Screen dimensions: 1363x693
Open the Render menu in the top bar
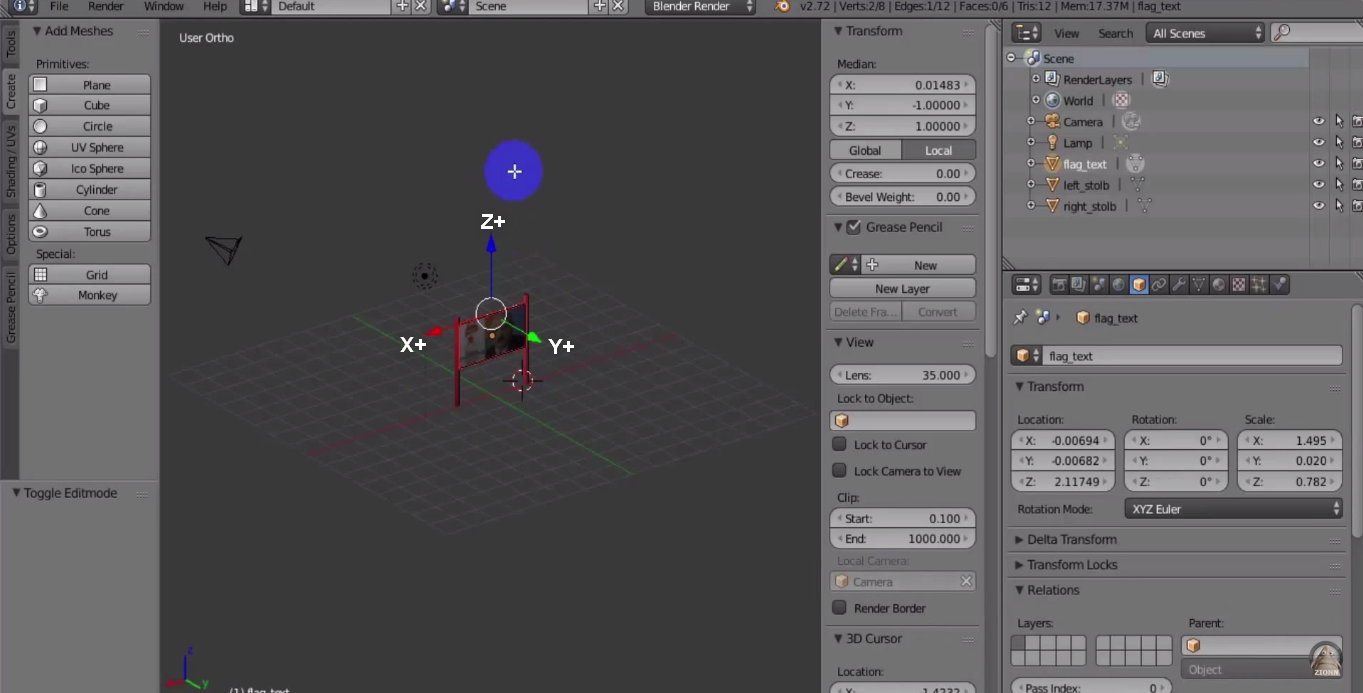(x=105, y=6)
